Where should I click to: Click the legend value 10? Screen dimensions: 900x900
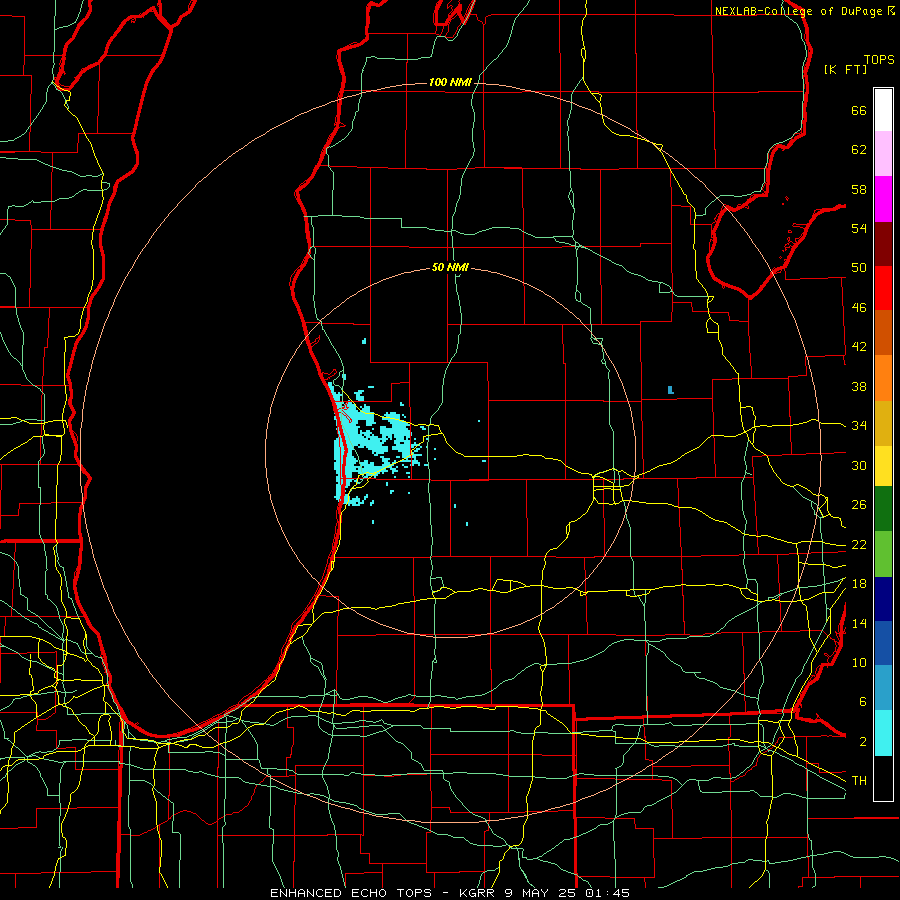(x=859, y=662)
